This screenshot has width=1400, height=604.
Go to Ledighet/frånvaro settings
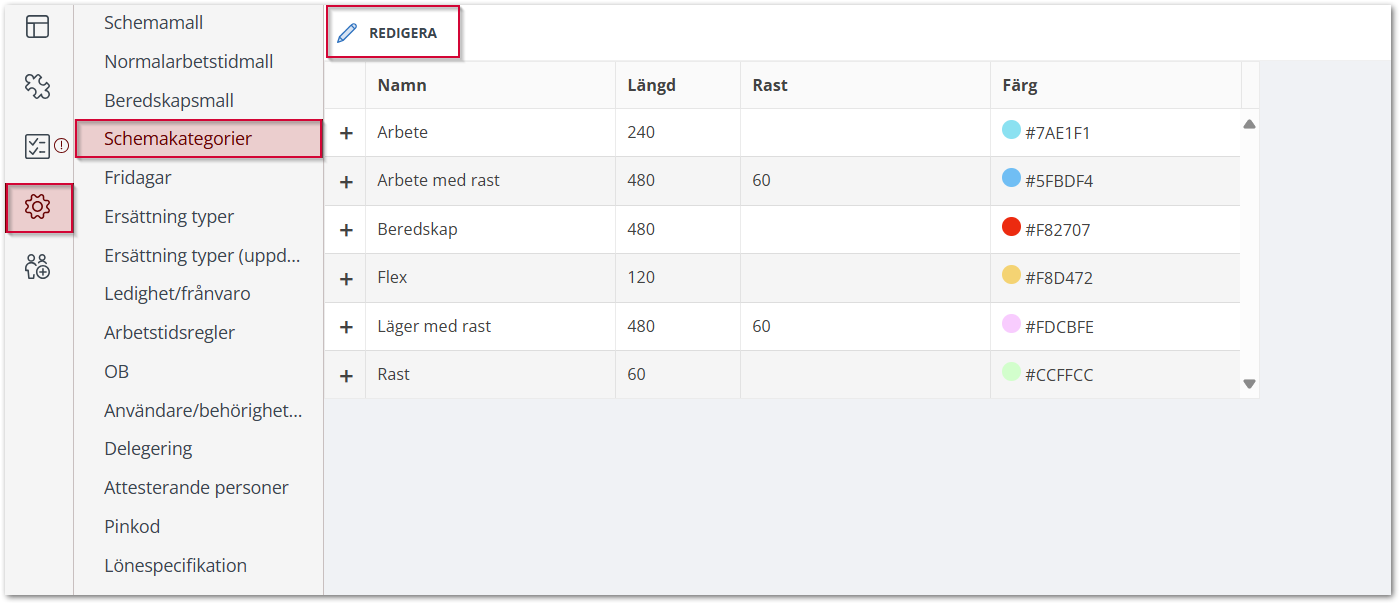[x=177, y=294]
